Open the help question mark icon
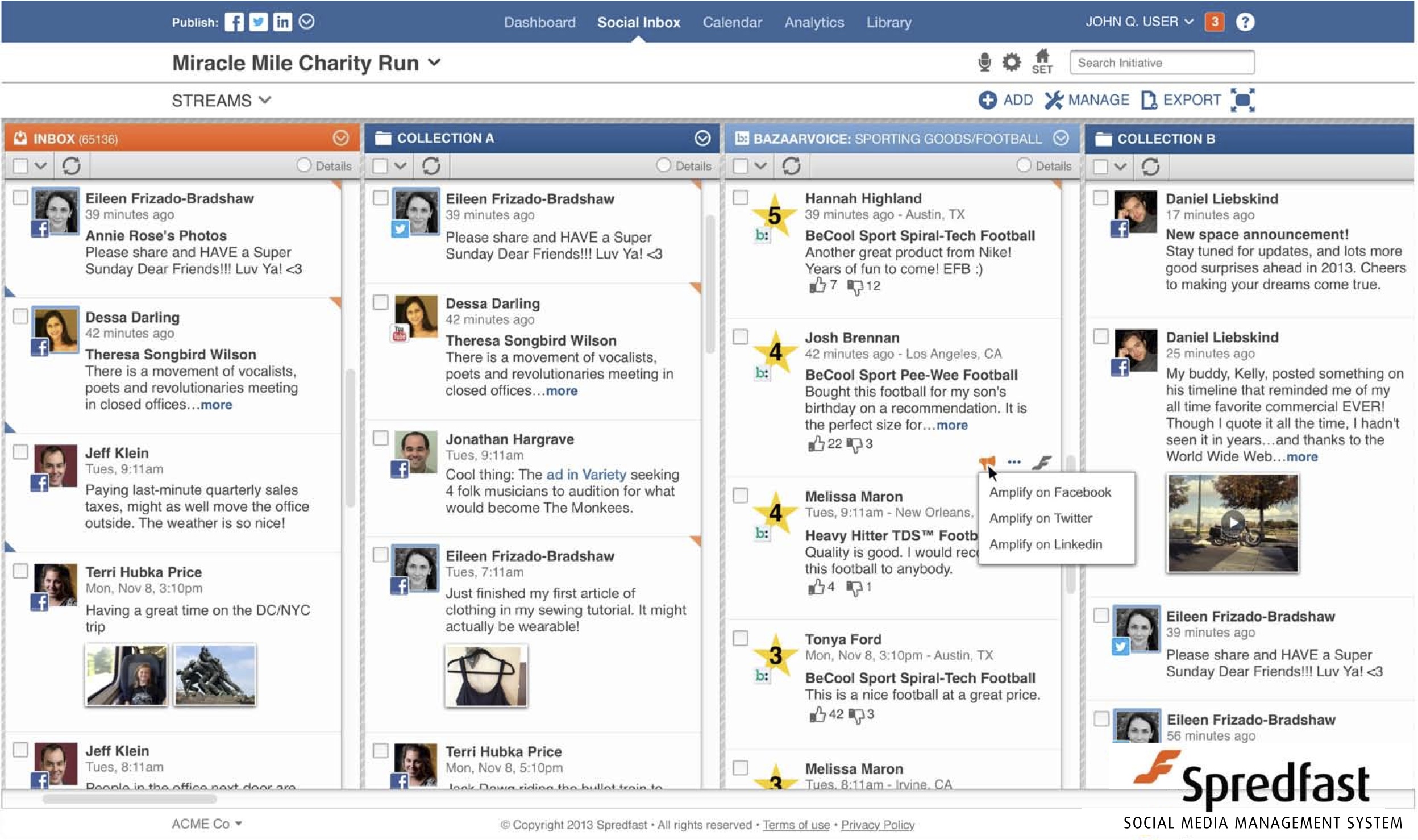Image resolution: width=1418 pixels, height=840 pixels. pos(1245,22)
